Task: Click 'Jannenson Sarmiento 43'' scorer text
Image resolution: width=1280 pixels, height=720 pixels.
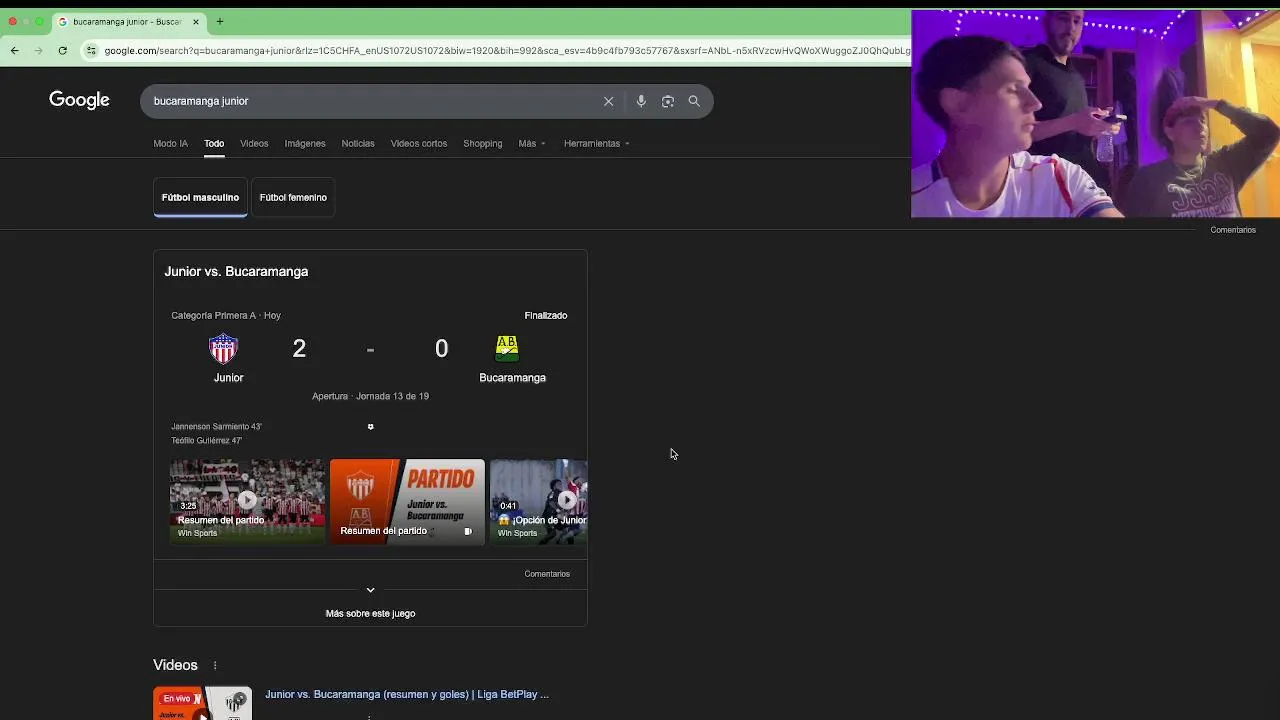Action: tap(216, 427)
